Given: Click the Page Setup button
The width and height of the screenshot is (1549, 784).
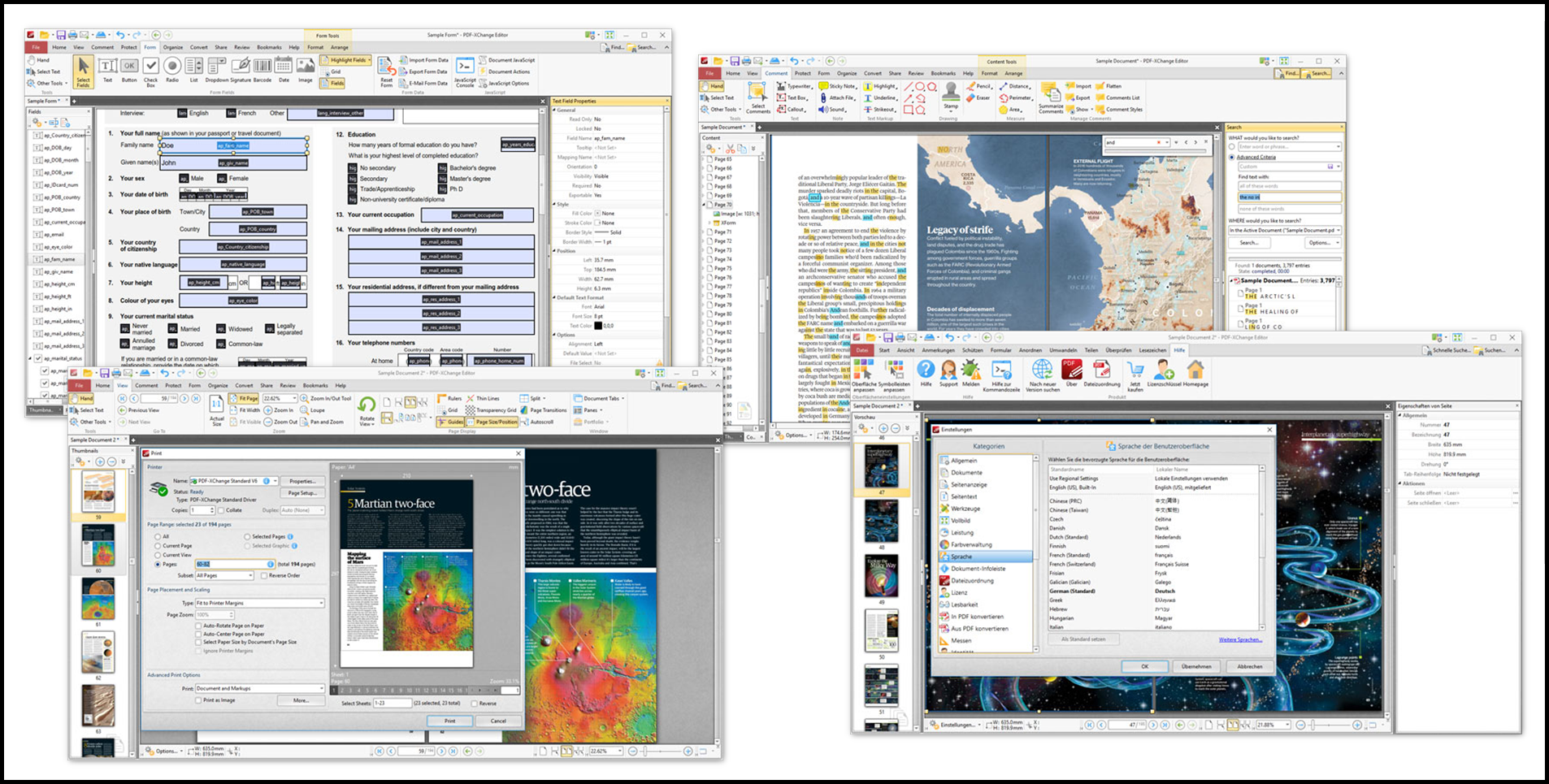Looking at the screenshot, I should 302,493.
